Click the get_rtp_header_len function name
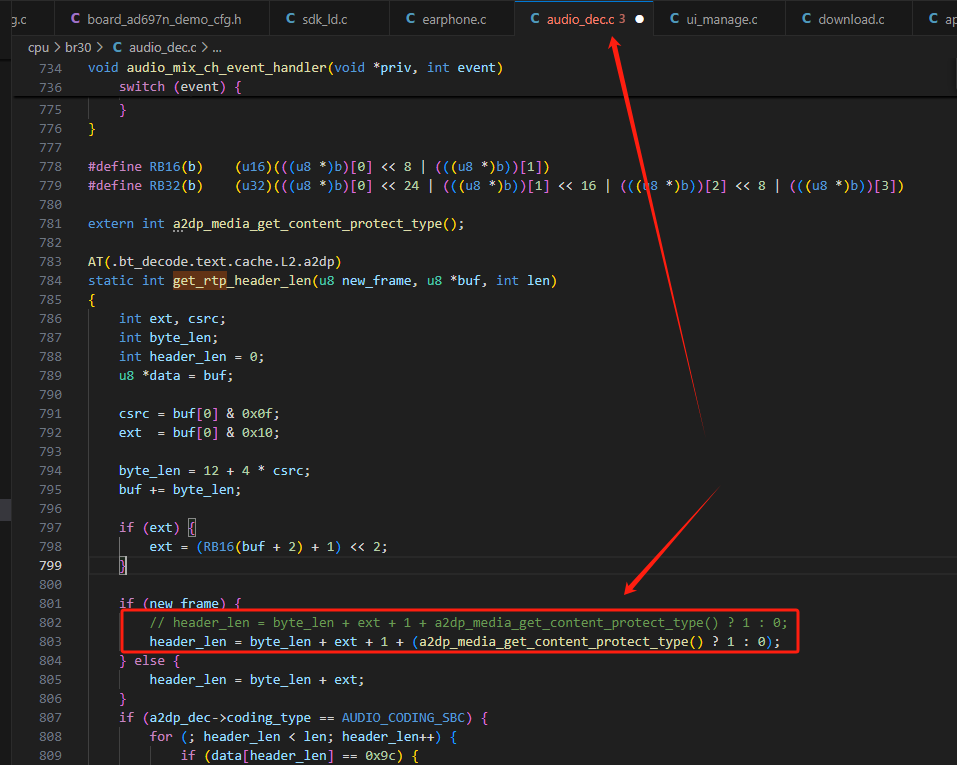Viewport: 957px width, 765px height. click(x=242, y=281)
